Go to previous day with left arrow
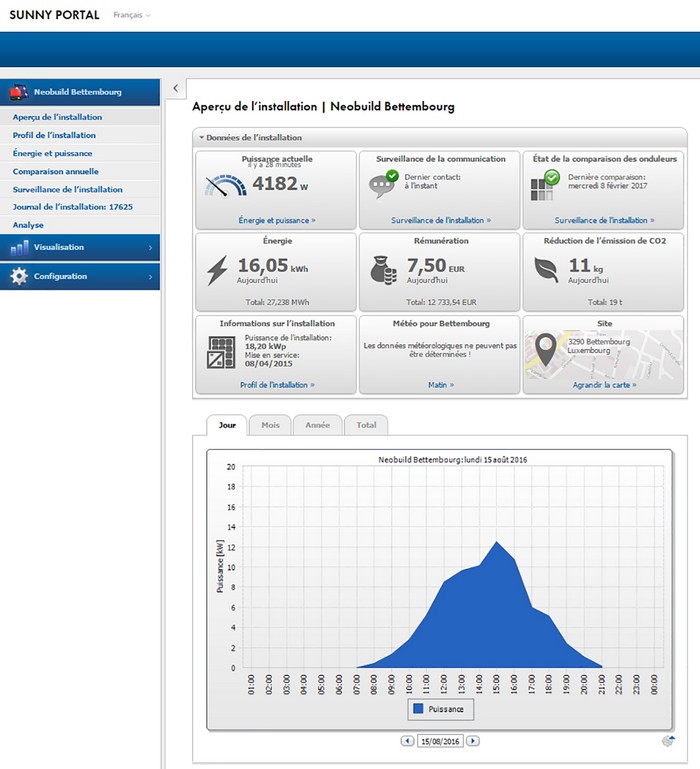The width and height of the screenshot is (700, 769). point(407,741)
